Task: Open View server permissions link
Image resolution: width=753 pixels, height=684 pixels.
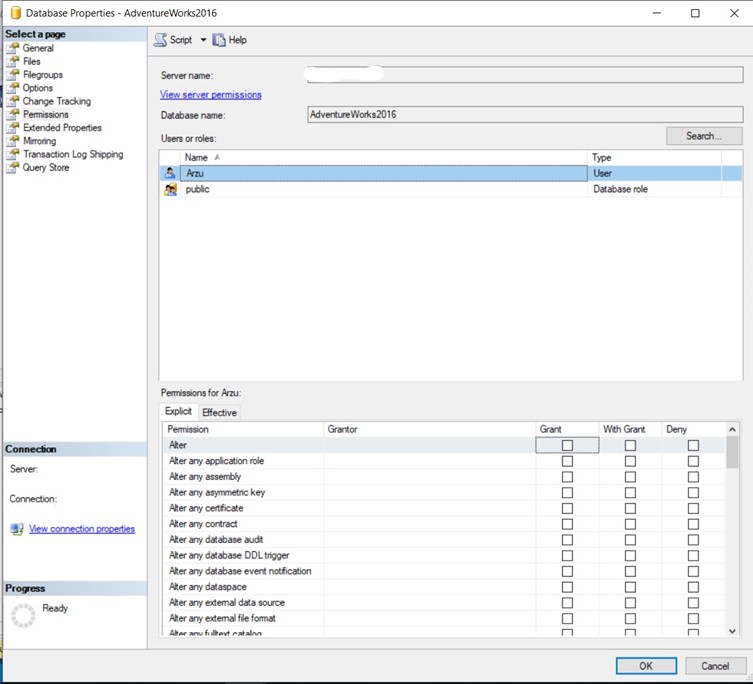Action: click(210, 95)
